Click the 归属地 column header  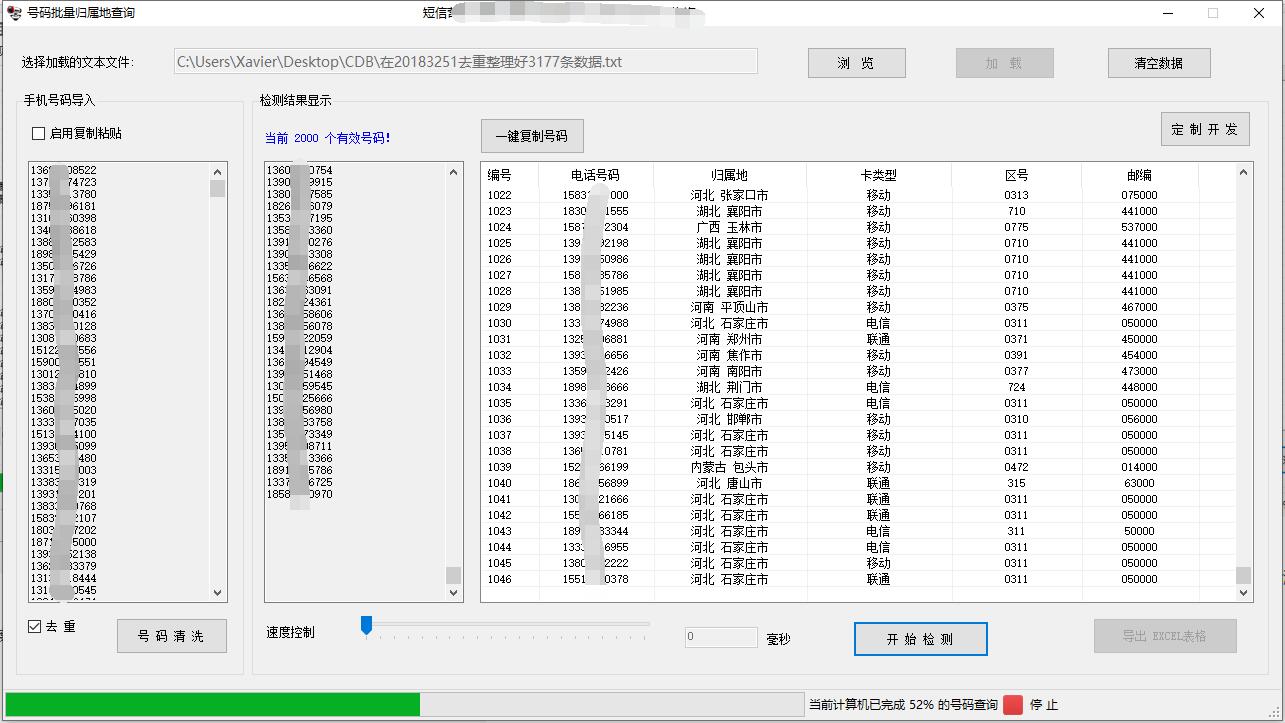[x=730, y=175]
